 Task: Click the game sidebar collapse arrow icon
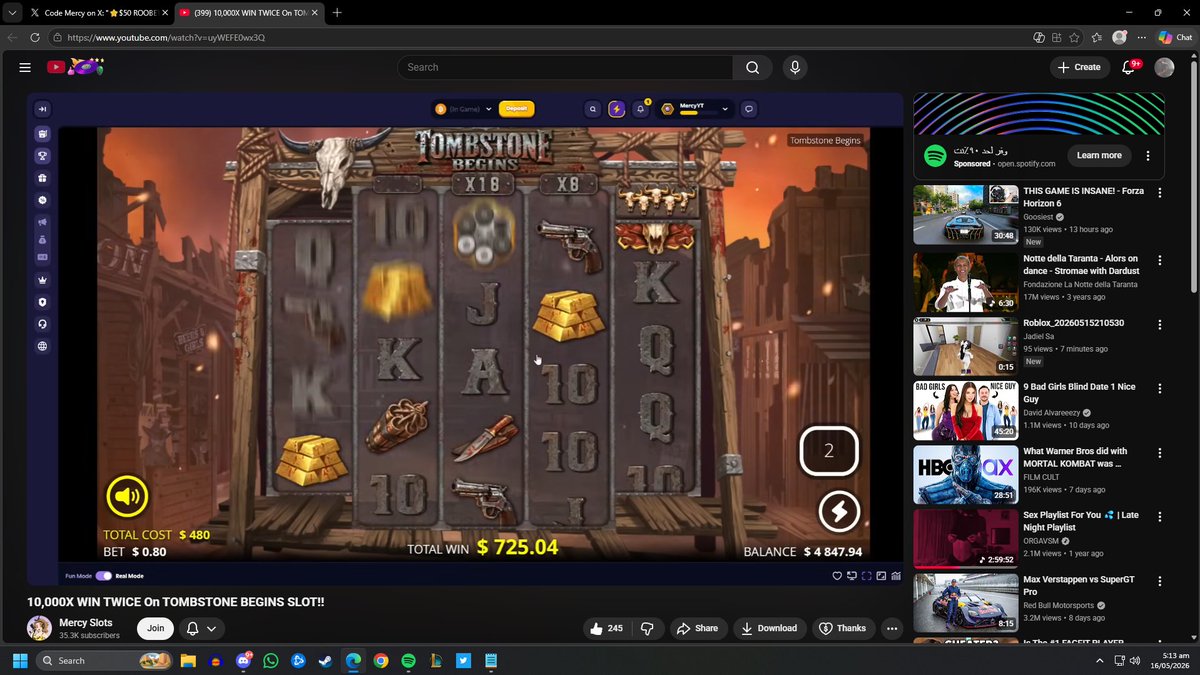click(43, 109)
